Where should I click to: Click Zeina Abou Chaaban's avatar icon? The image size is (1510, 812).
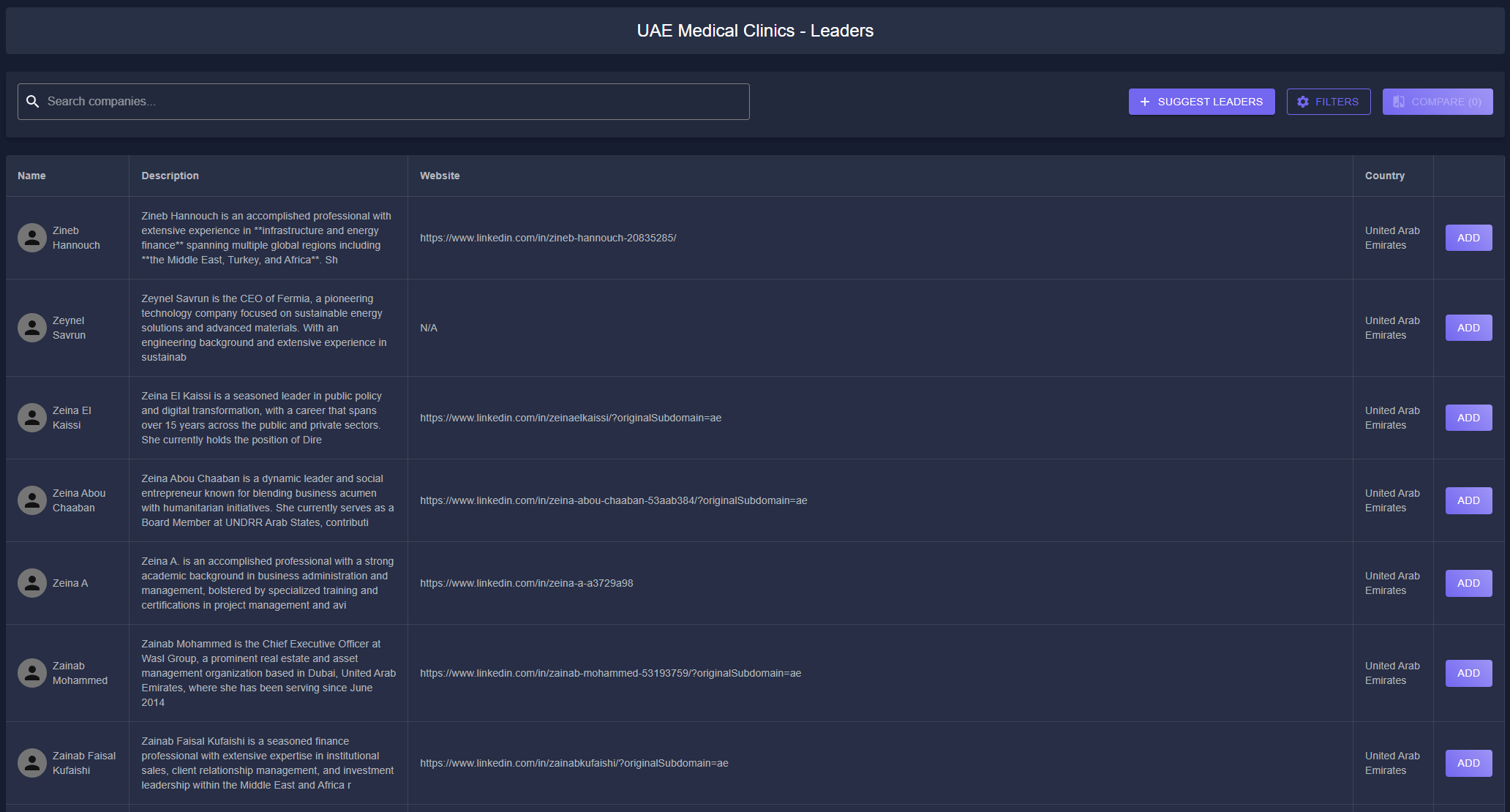(32, 500)
